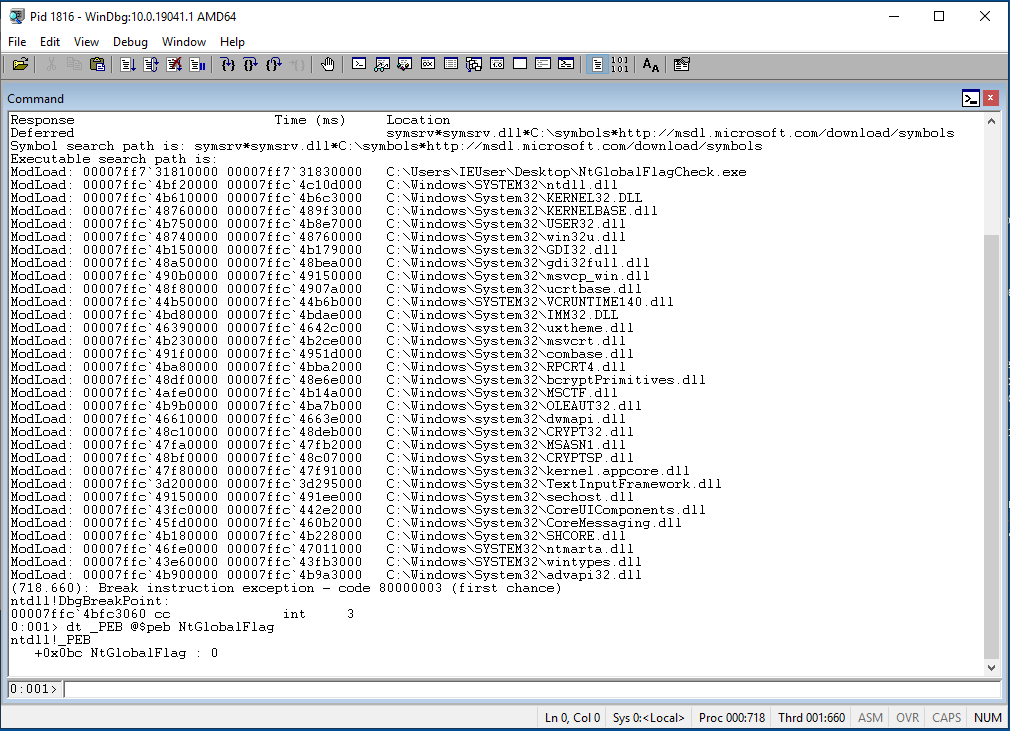Viewport: 1010px width, 731px height.
Task: Change the font with the AA icon
Action: click(649, 64)
